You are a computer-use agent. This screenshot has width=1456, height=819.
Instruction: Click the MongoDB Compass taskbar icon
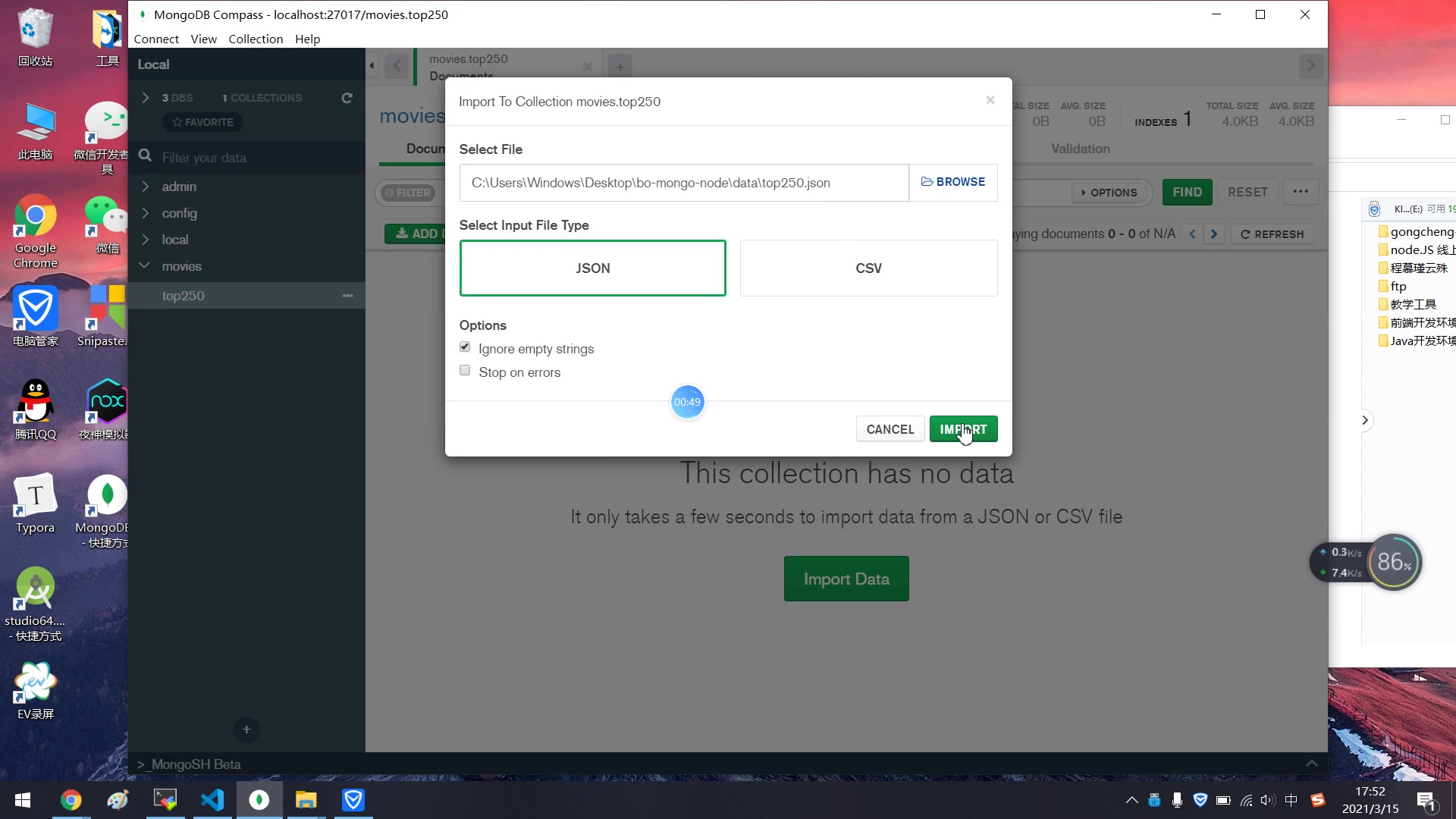coord(259,799)
